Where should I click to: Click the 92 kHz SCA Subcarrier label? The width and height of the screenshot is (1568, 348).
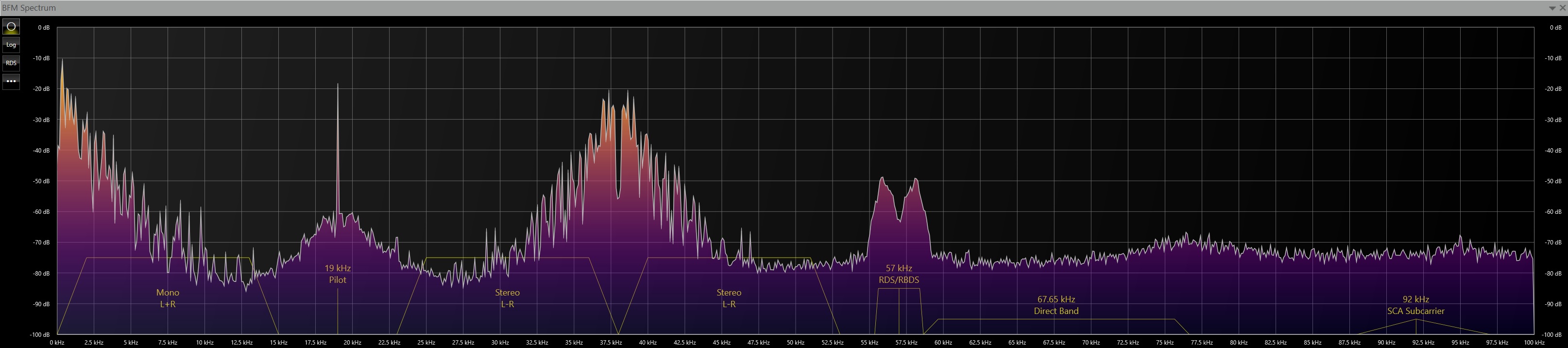click(x=1415, y=305)
